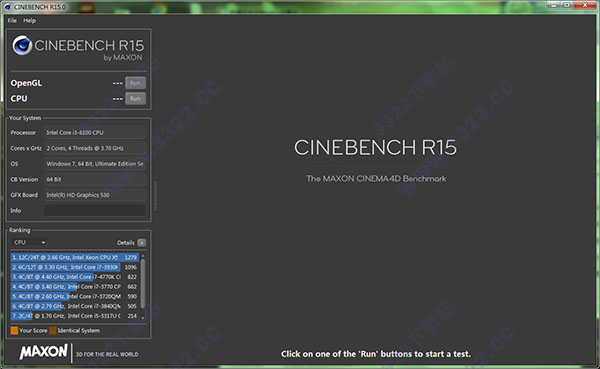
Task: Click the left panel collapse grip handle
Action: (x=155, y=196)
